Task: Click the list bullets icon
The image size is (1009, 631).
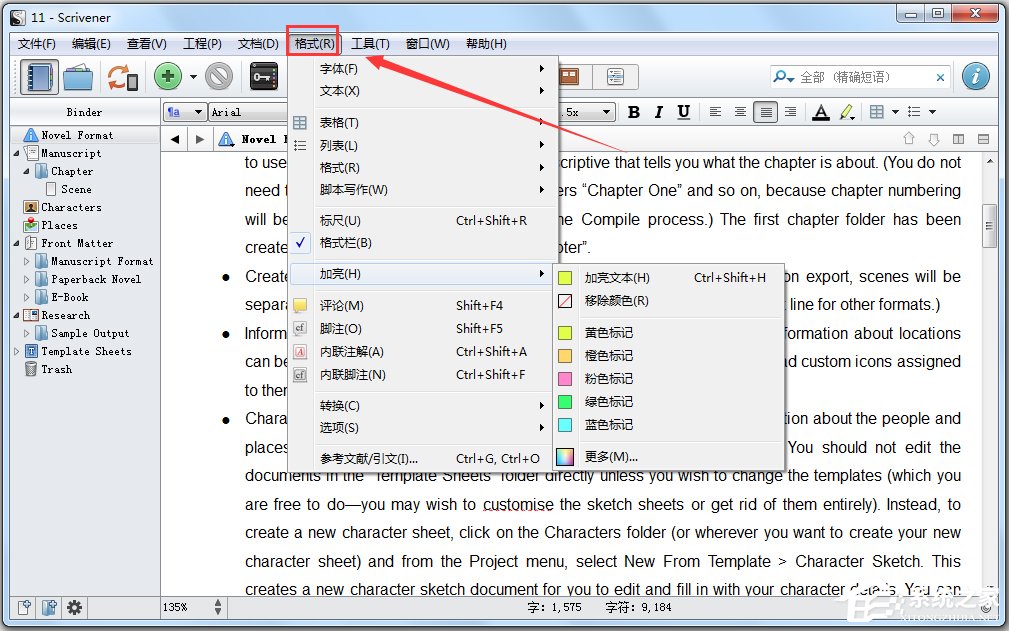Action: point(914,112)
